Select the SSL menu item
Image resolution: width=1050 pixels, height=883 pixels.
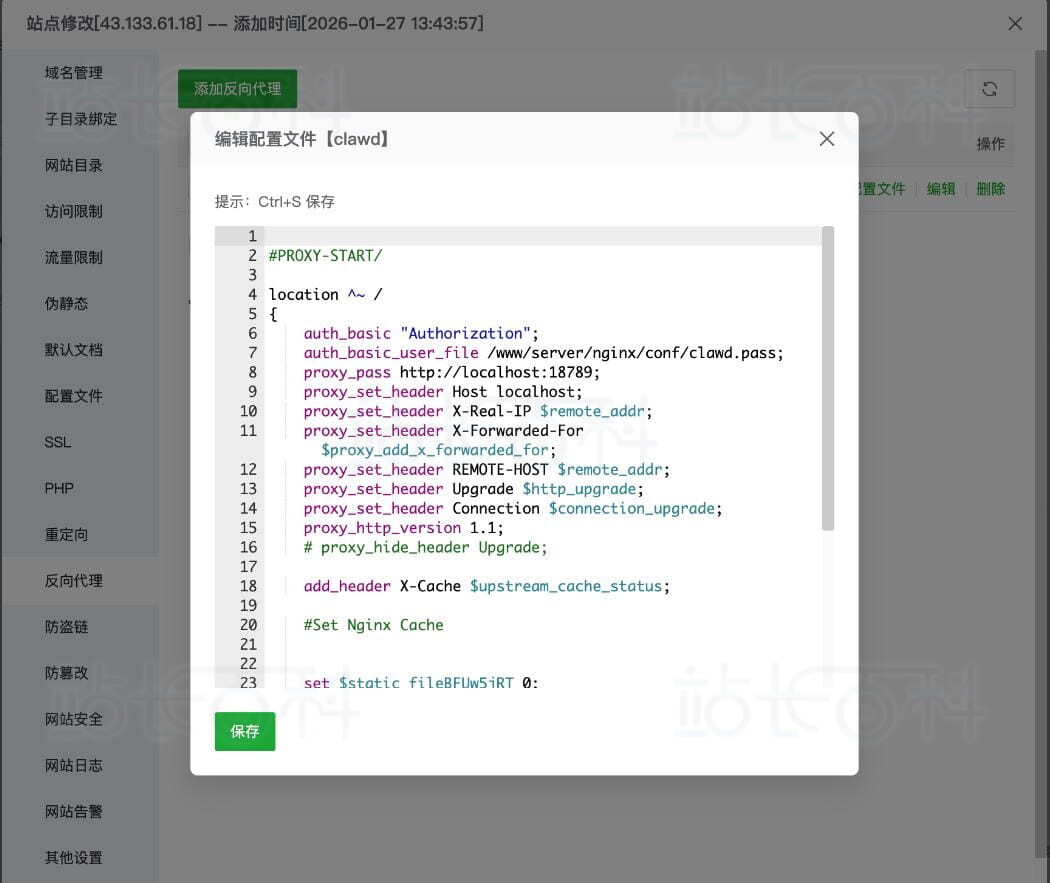click(58, 442)
